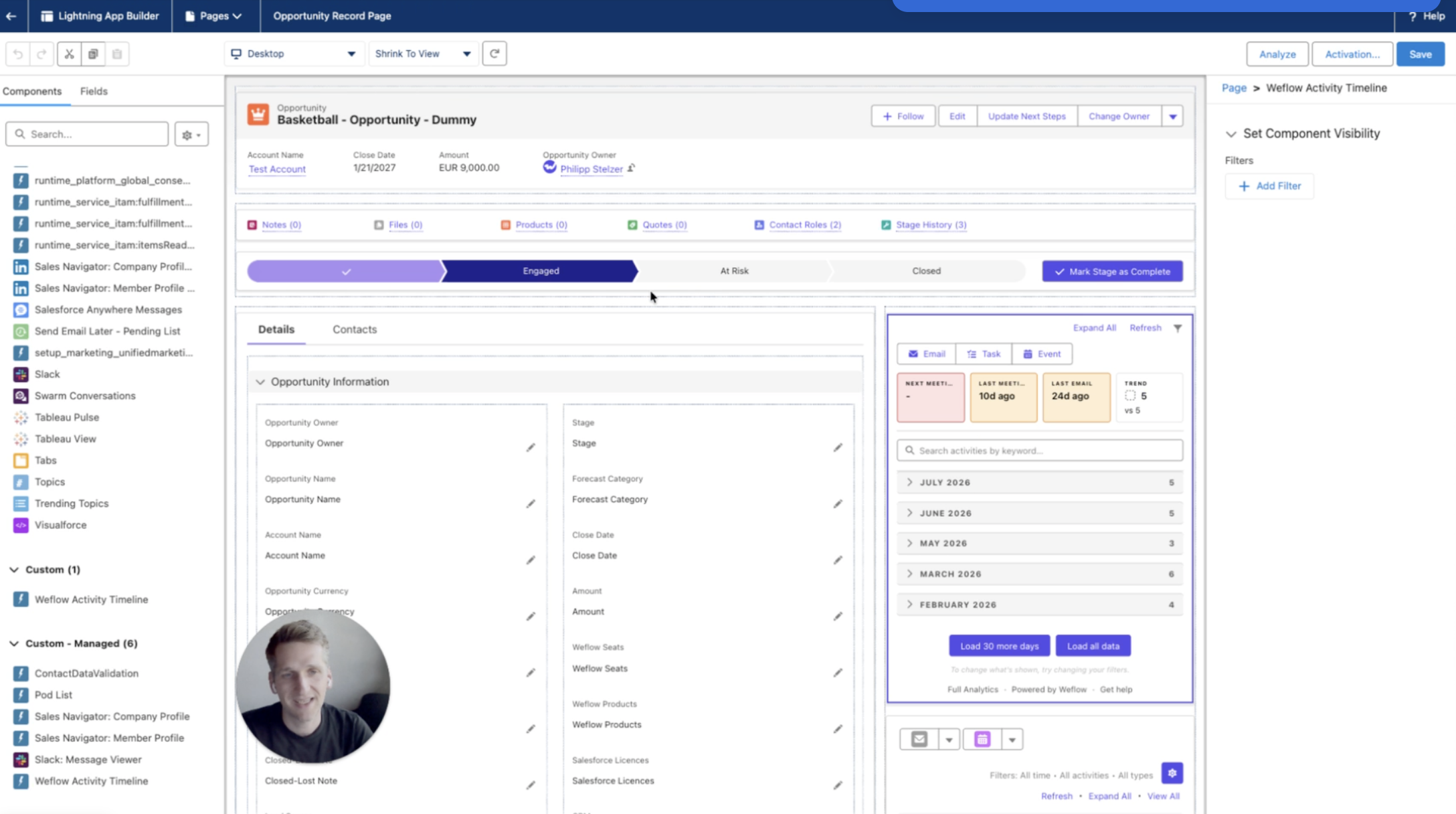Click the Search activities by keyword field

(x=1040, y=451)
